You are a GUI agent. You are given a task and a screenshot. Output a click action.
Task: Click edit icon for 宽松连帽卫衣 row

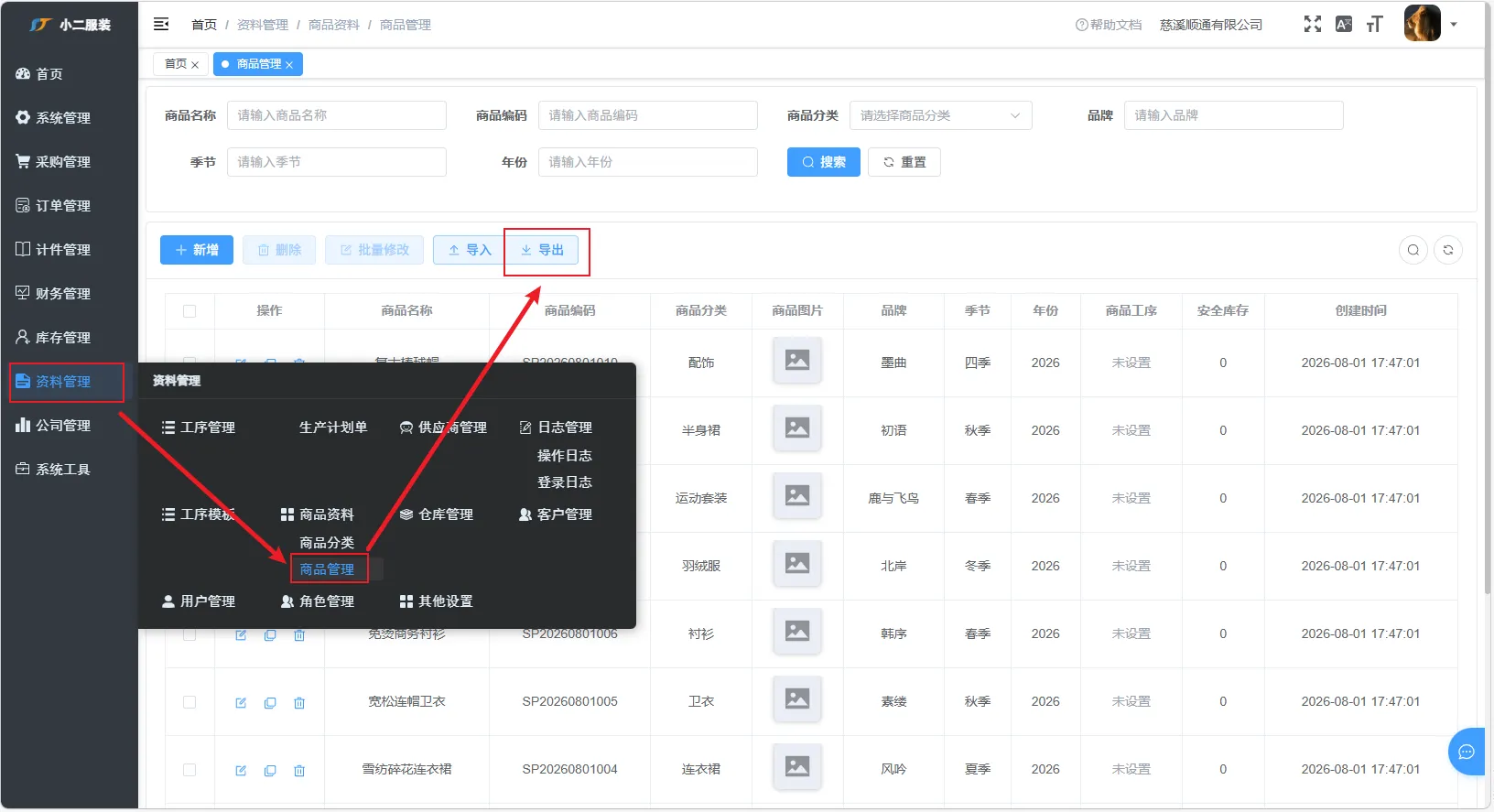[x=241, y=702]
